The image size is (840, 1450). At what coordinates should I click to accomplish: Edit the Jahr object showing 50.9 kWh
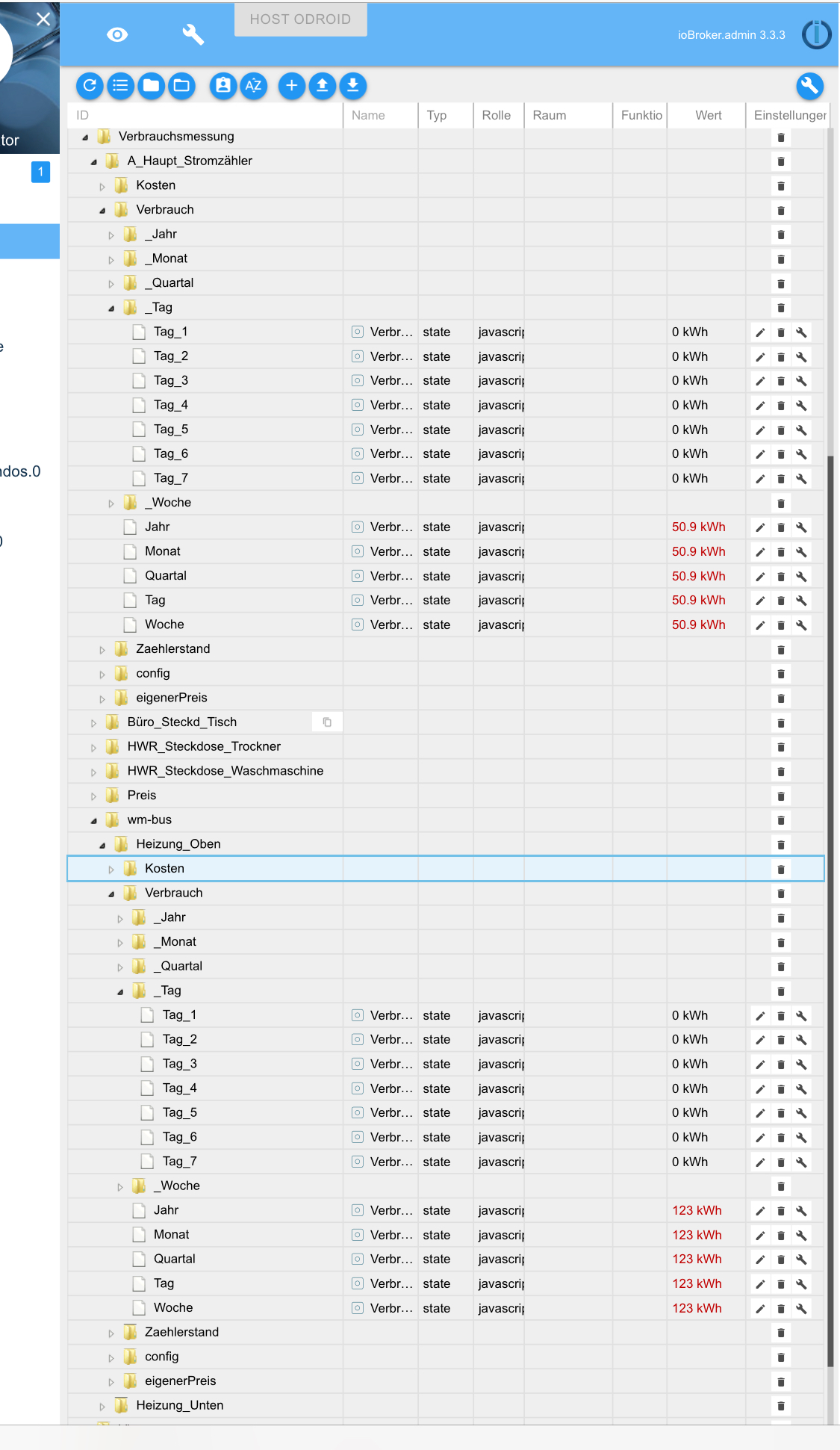[x=760, y=527]
